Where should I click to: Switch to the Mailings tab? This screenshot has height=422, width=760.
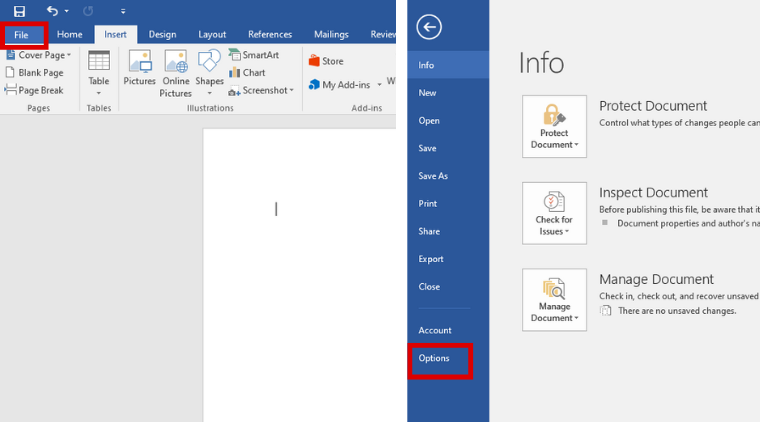pyautogui.click(x=331, y=34)
